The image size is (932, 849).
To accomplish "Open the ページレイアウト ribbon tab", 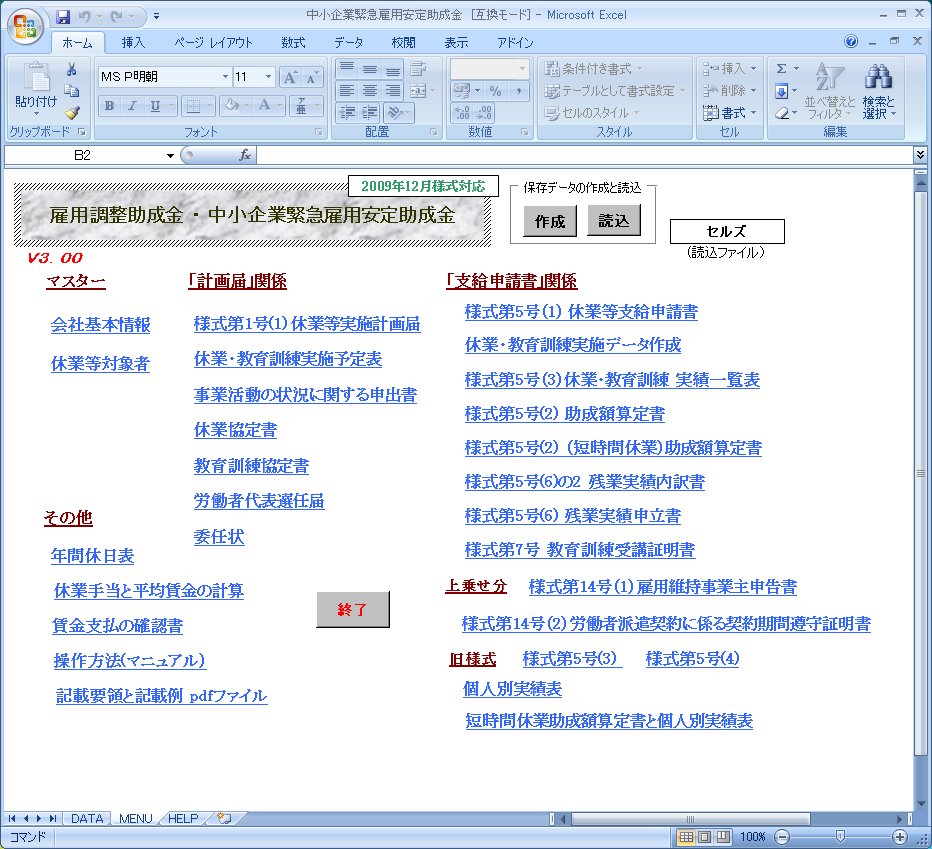I will coord(213,42).
